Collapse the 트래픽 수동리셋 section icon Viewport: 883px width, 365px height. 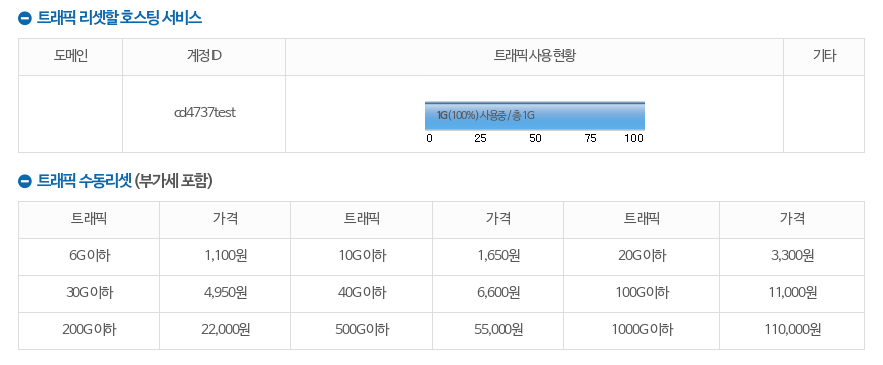24,181
